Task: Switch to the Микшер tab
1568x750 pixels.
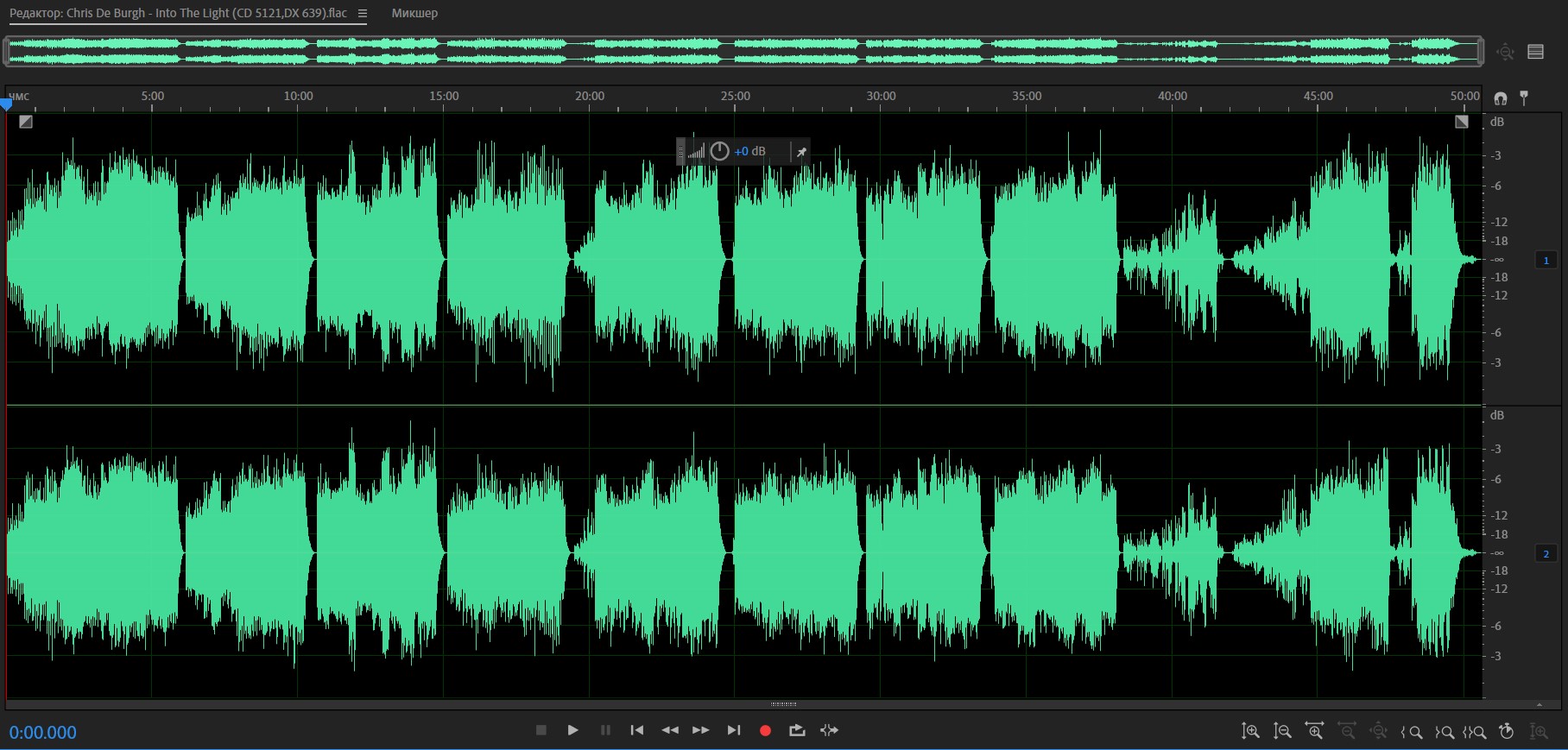Action: point(414,13)
